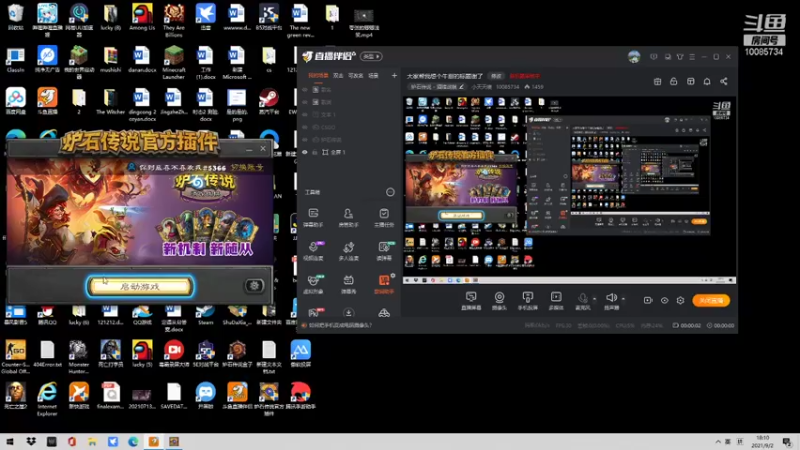Open the Steam icon labeled 蒸汽平台
The image size is (800, 450).
(268, 101)
